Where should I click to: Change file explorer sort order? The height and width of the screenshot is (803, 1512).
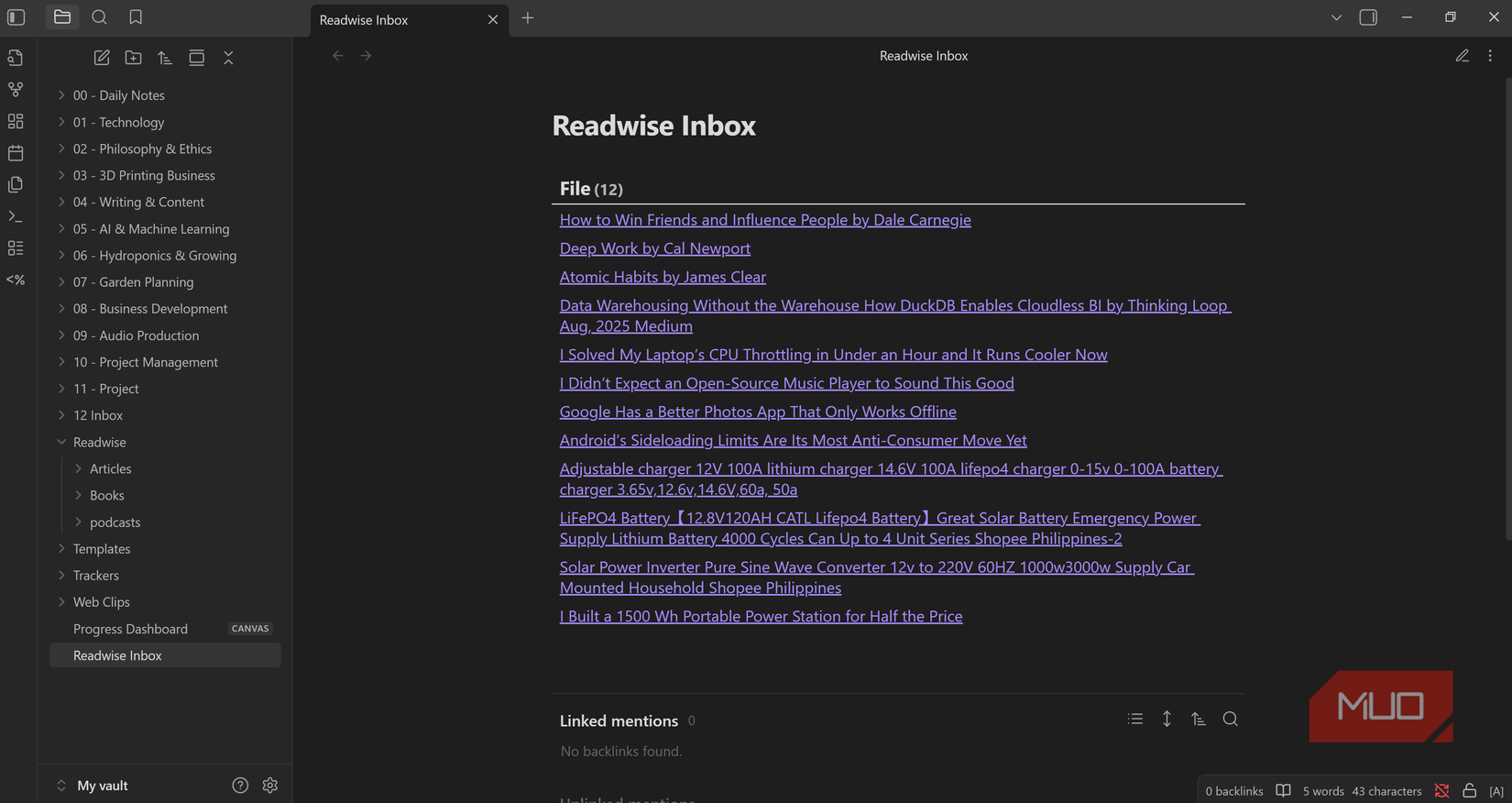click(x=165, y=58)
